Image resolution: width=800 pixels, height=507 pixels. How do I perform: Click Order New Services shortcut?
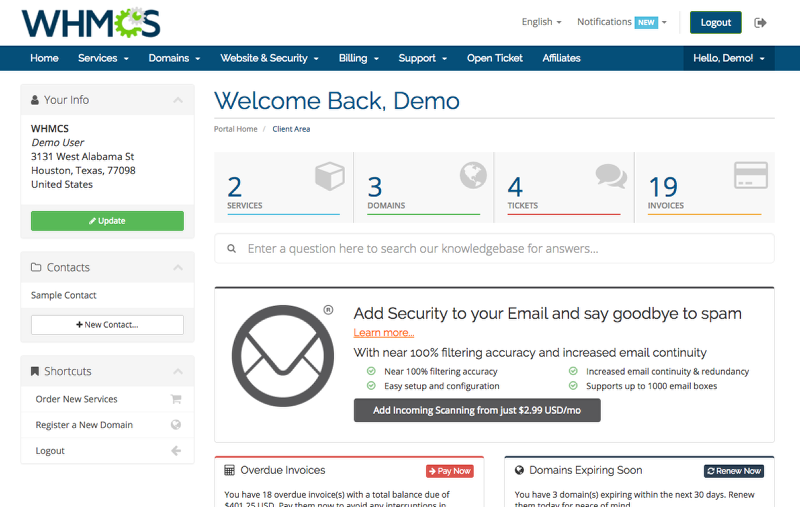tap(107, 399)
